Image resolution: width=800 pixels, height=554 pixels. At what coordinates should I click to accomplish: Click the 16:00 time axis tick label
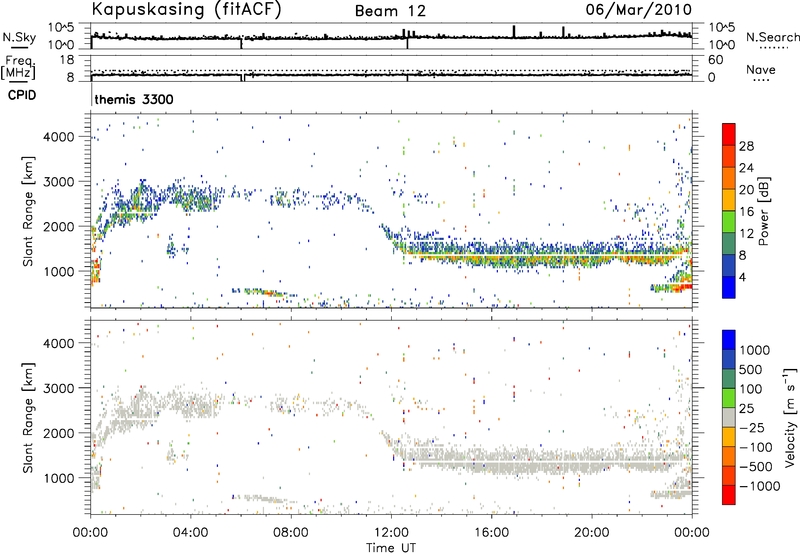[x=491, y=533]
